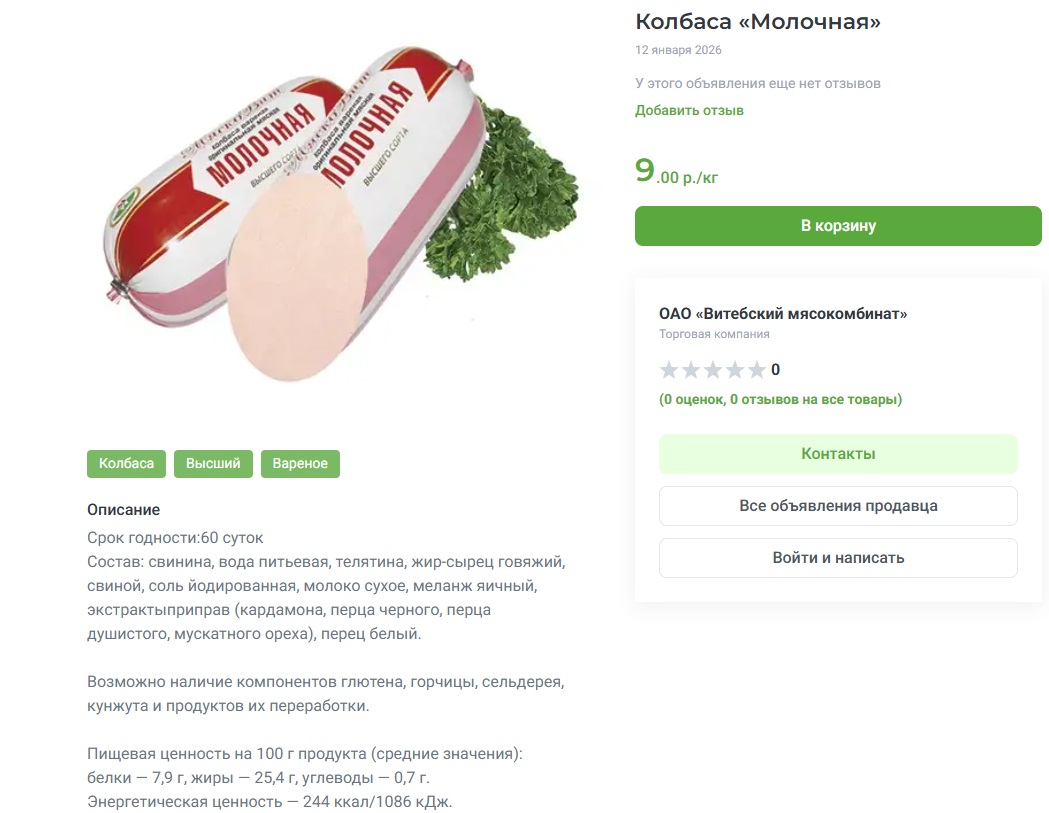The height and width of the screenshot is (813, 1049).
Task: Click the product title «Колбаса Молочная»
Action: [x=757, y=20]
